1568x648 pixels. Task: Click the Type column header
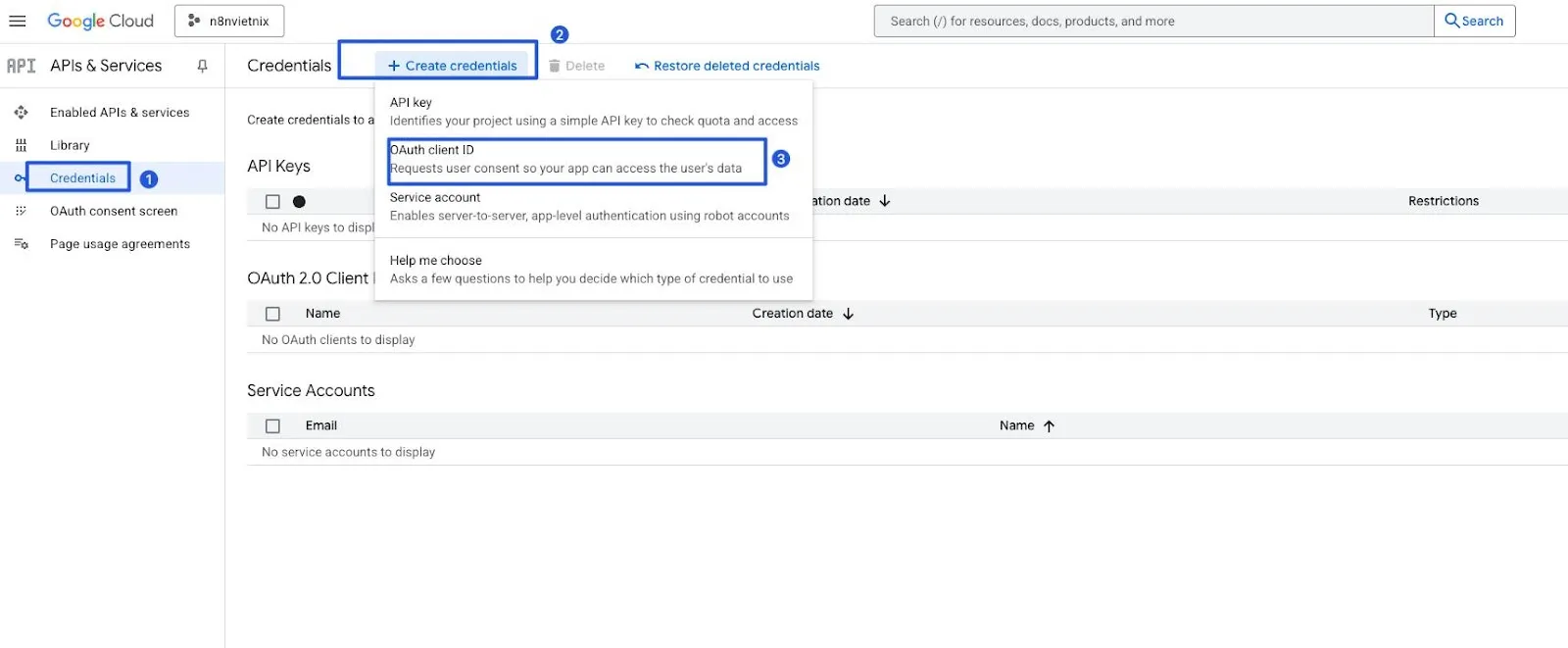click(1443, 314)
